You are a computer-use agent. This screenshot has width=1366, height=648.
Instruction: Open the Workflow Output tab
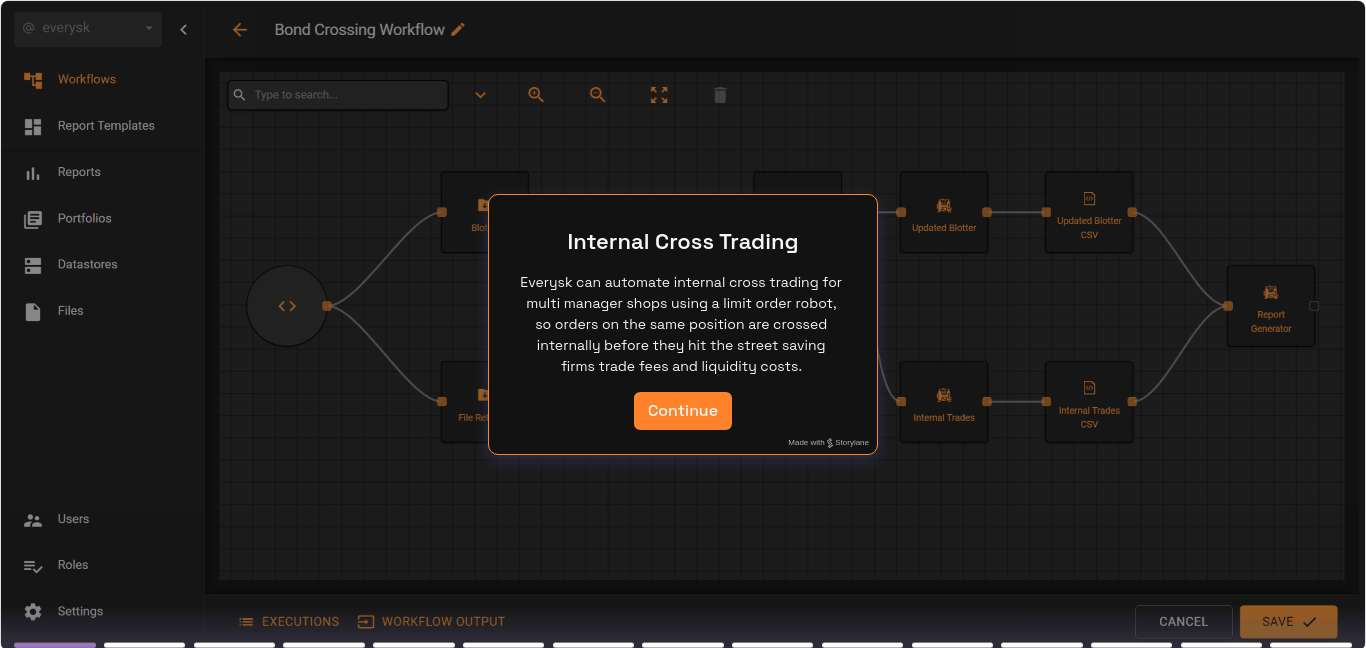[431, 621]
